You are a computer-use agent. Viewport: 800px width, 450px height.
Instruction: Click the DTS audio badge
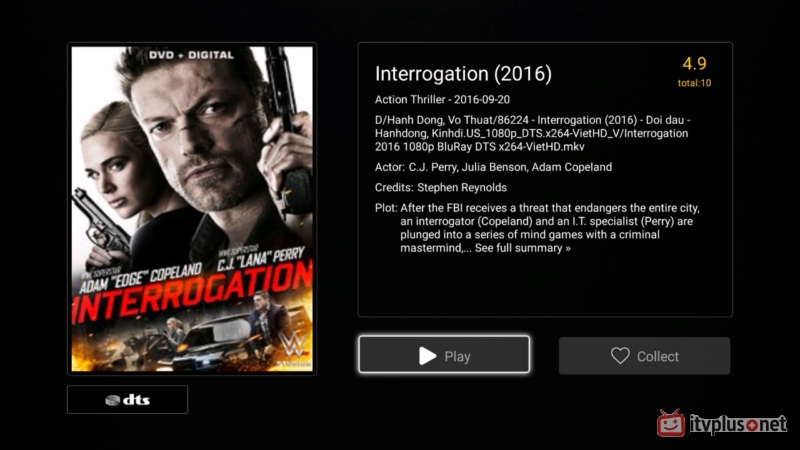pos(128,399)
